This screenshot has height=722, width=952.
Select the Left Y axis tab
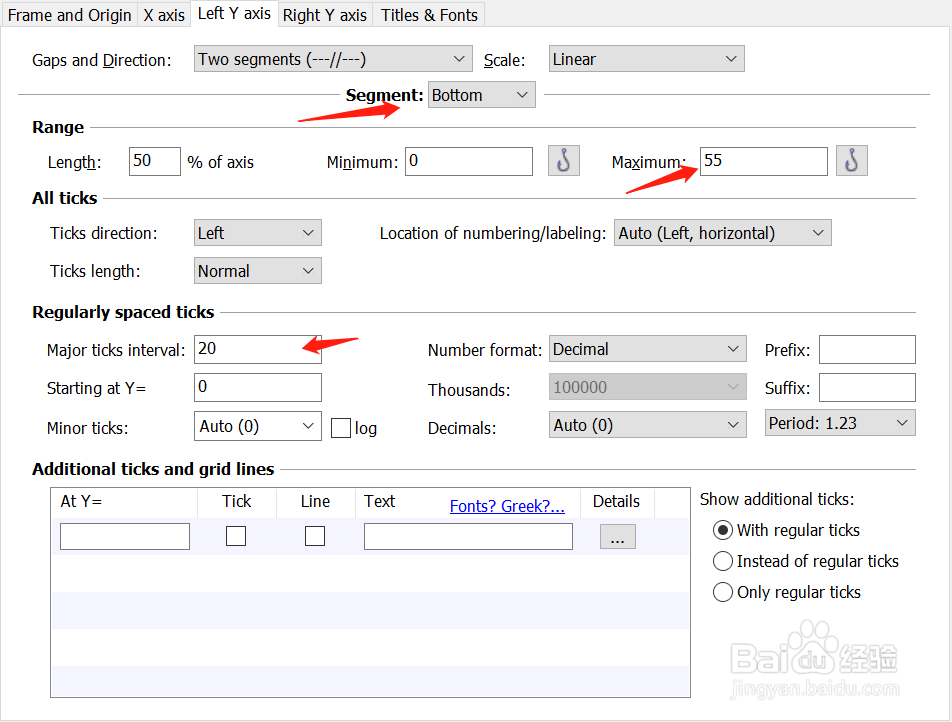[234, 13]
